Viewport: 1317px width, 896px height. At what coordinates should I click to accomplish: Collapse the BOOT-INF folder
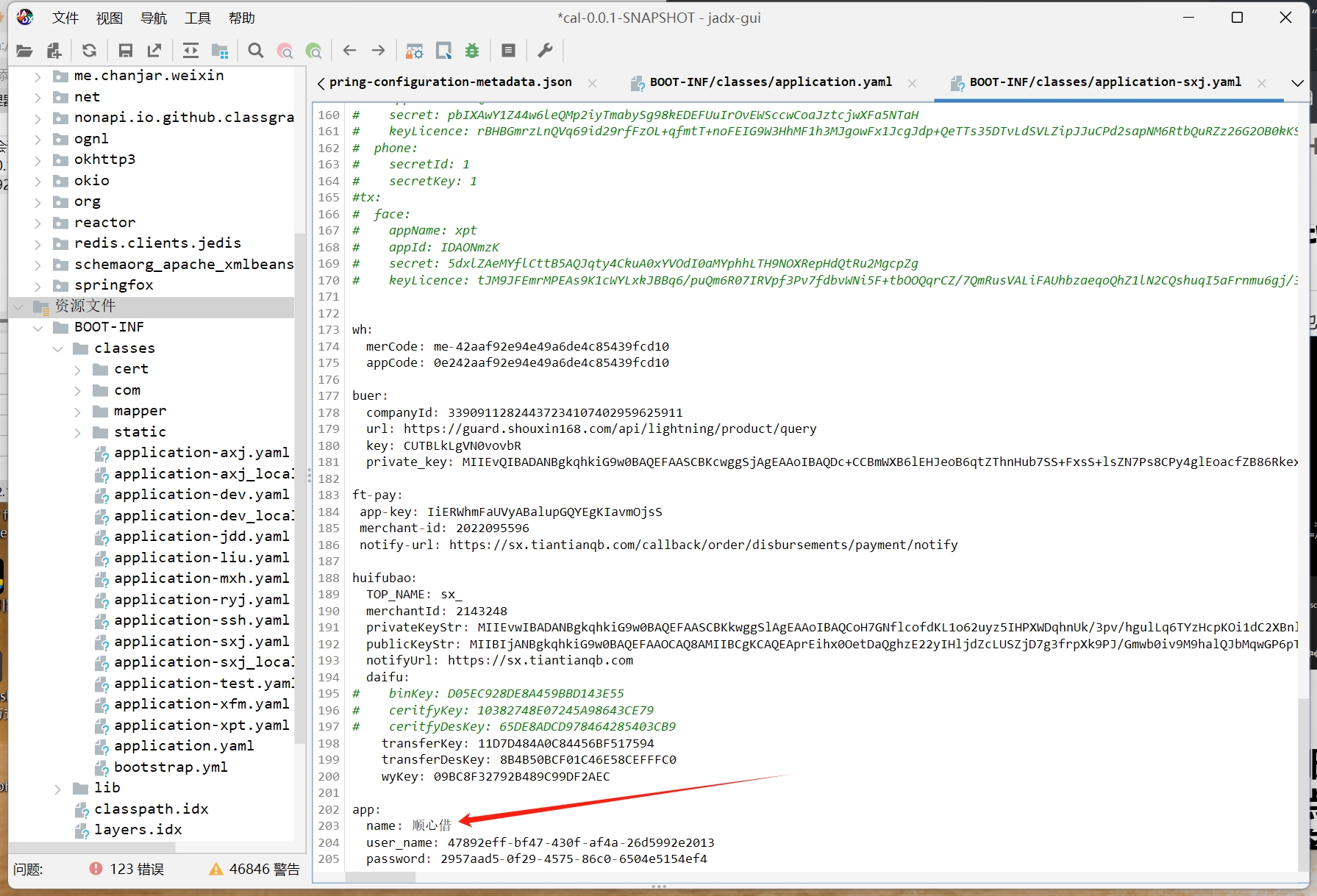38,328
